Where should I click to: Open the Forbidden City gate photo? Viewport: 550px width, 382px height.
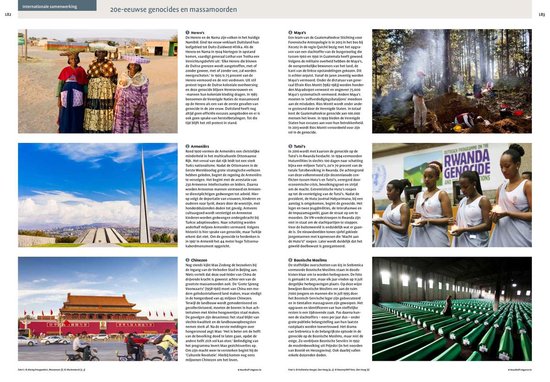click(98, 309)
